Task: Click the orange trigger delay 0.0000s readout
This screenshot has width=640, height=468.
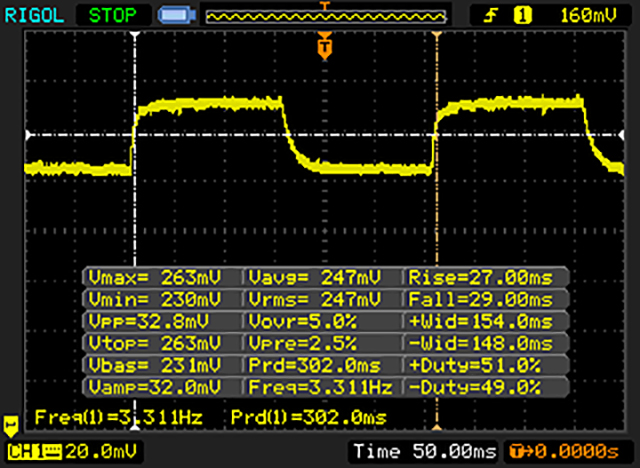Action: tap(565, 452)
